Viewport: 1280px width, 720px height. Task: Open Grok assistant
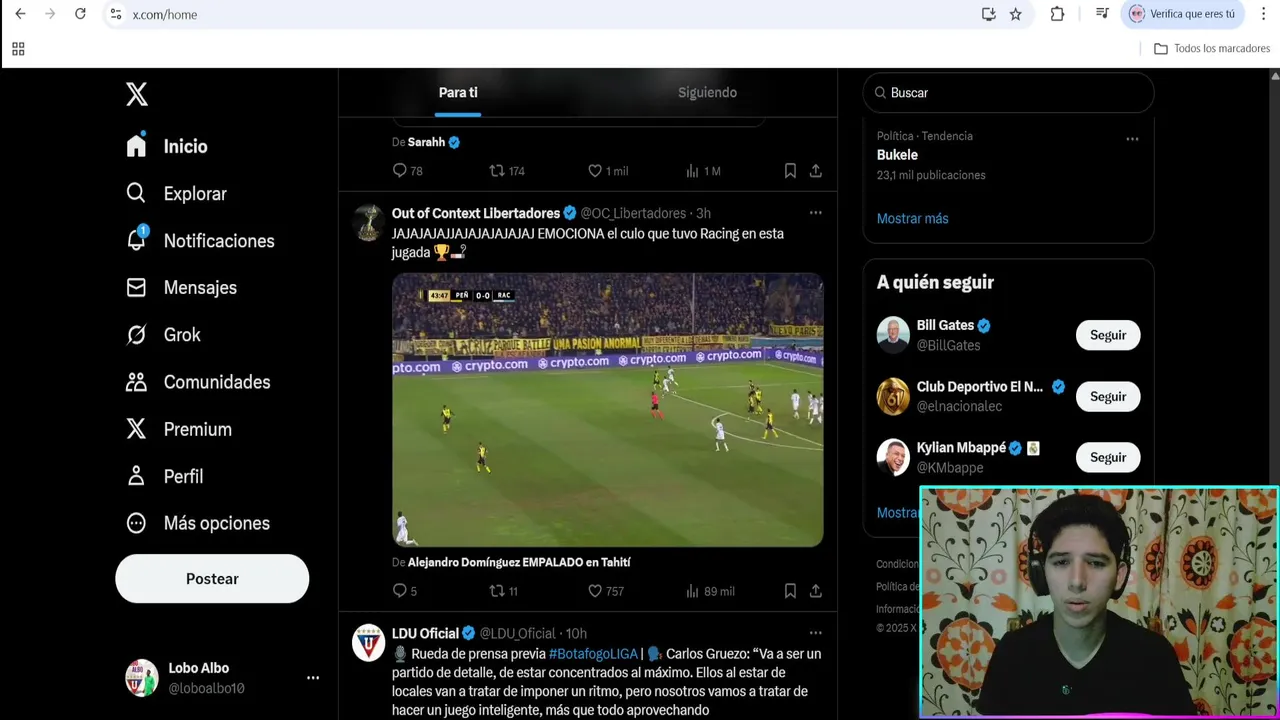[x=163, y=335]
